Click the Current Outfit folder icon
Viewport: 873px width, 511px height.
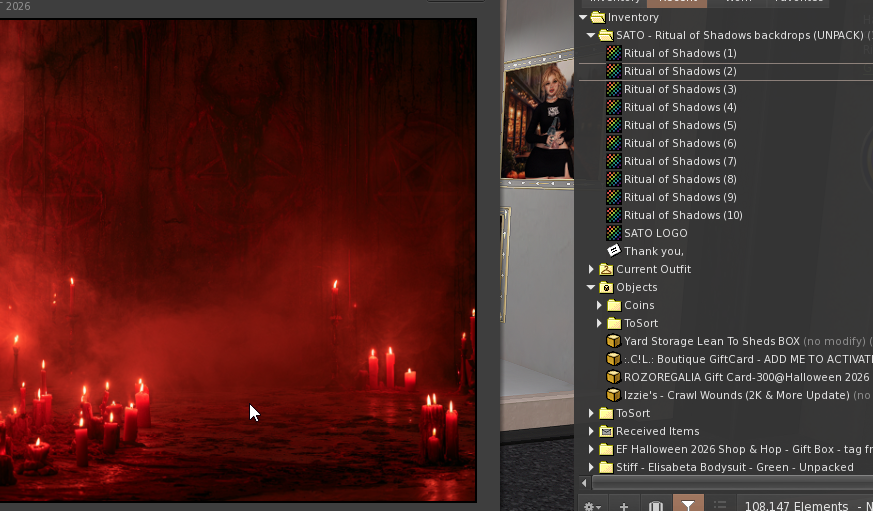[x=606, y=269]
